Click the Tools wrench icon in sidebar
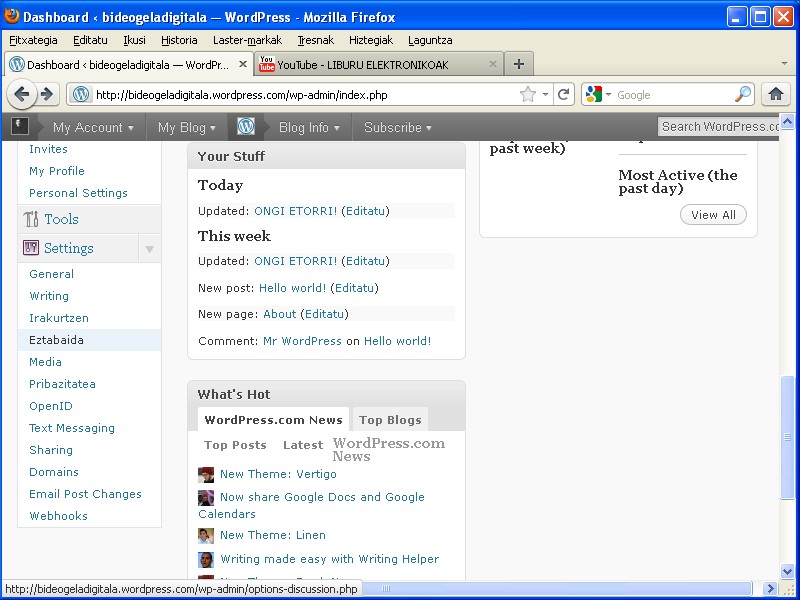800x600 pixels. tap(31, 219)
